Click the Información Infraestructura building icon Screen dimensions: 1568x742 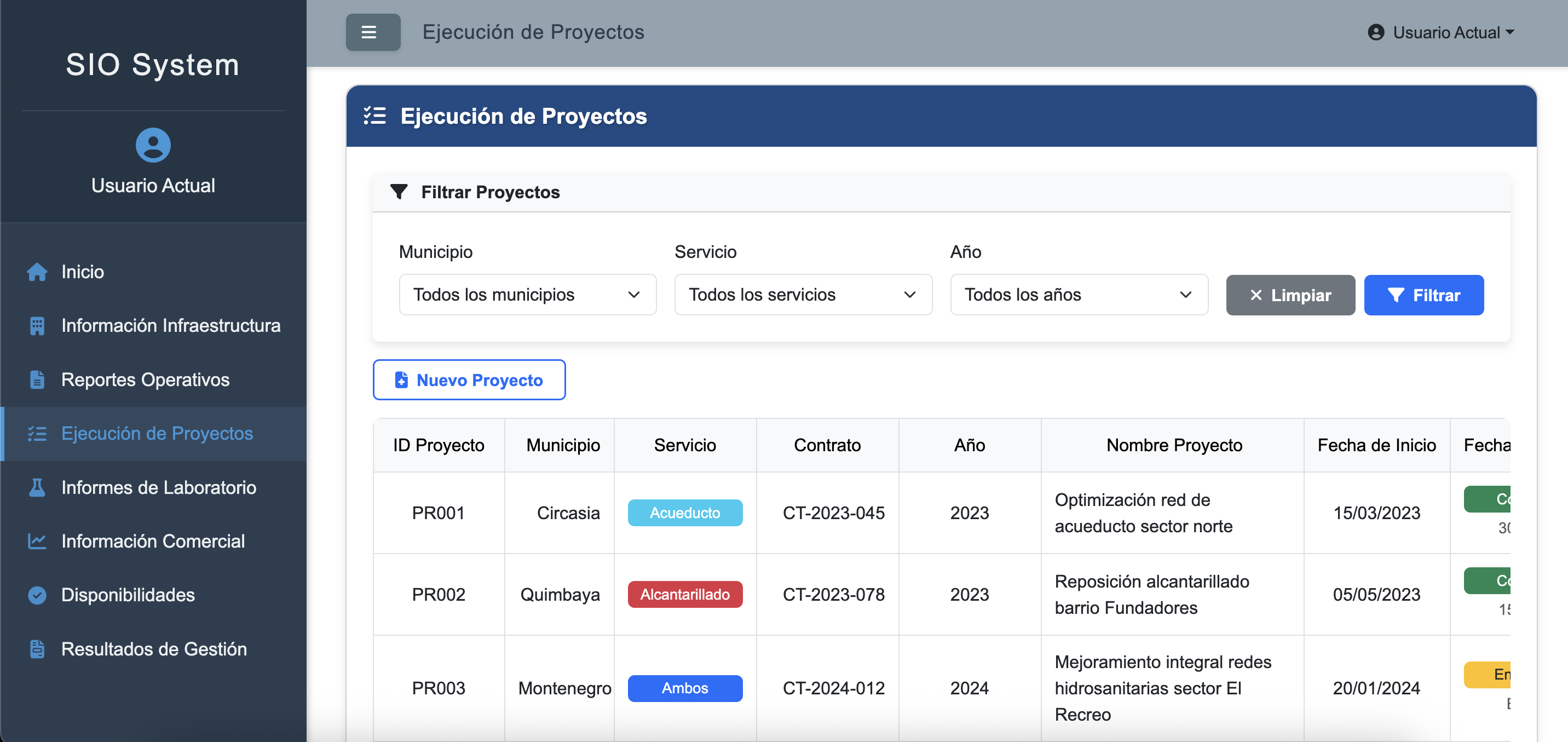coord(37,326)
